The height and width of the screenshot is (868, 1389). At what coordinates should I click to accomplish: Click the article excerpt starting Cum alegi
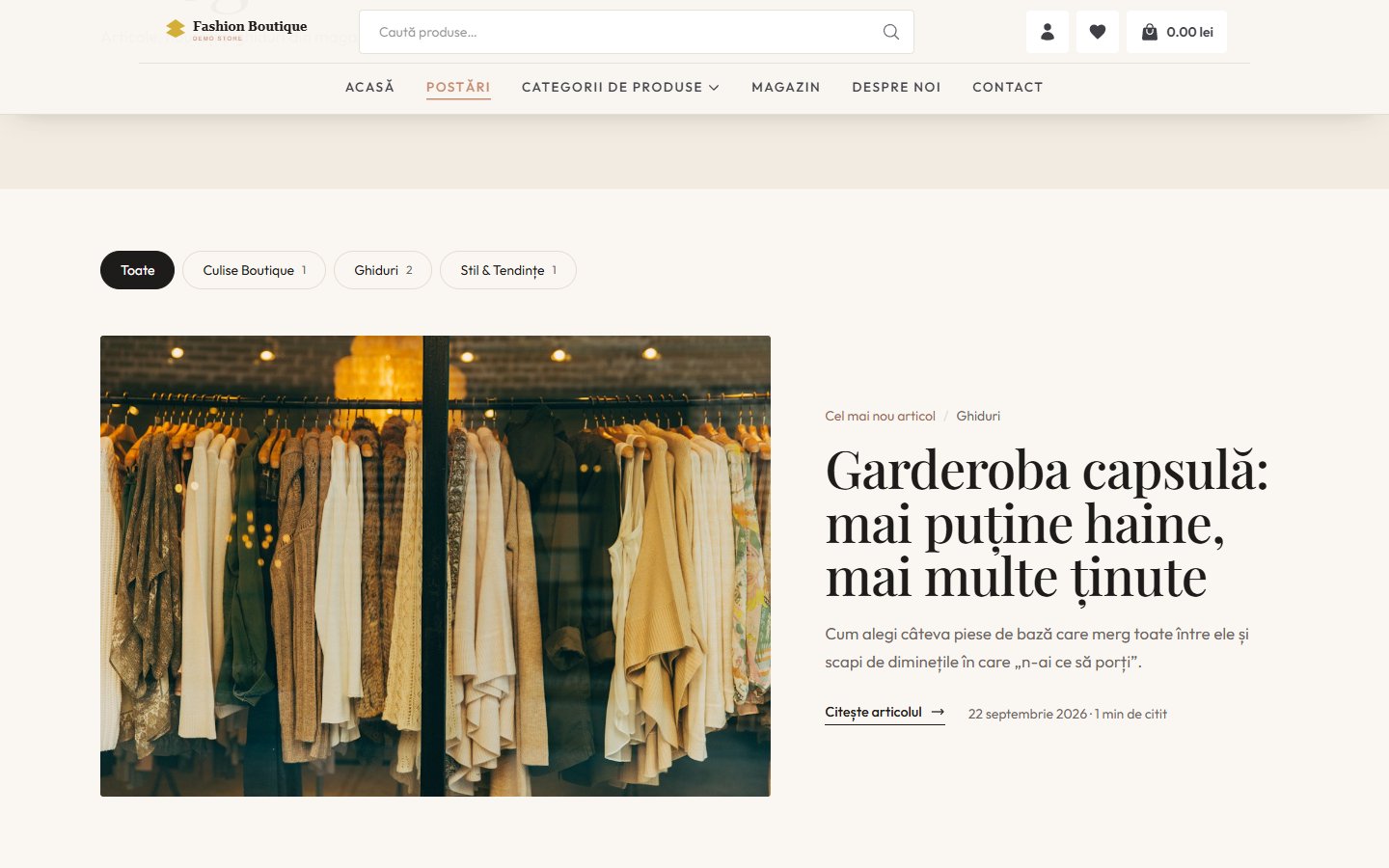1037,648
